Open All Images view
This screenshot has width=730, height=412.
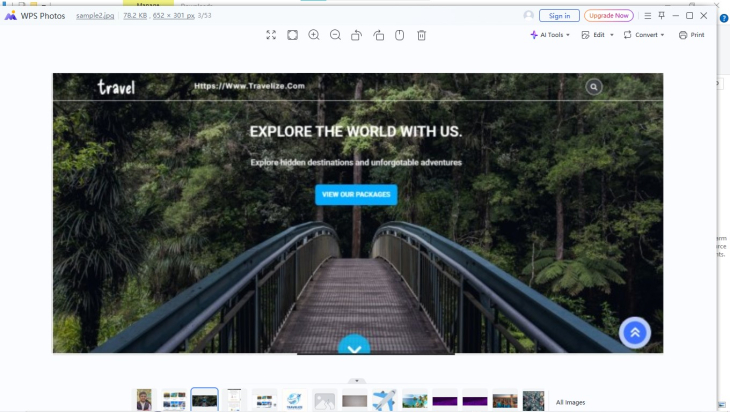tap(570, 402)
